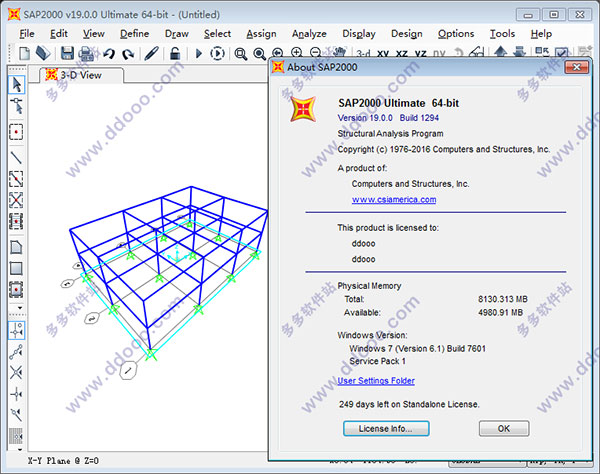Click "X-Y Plane @ Z=0" status text
This screenshot has width=600, height=474.
[63, 461]
